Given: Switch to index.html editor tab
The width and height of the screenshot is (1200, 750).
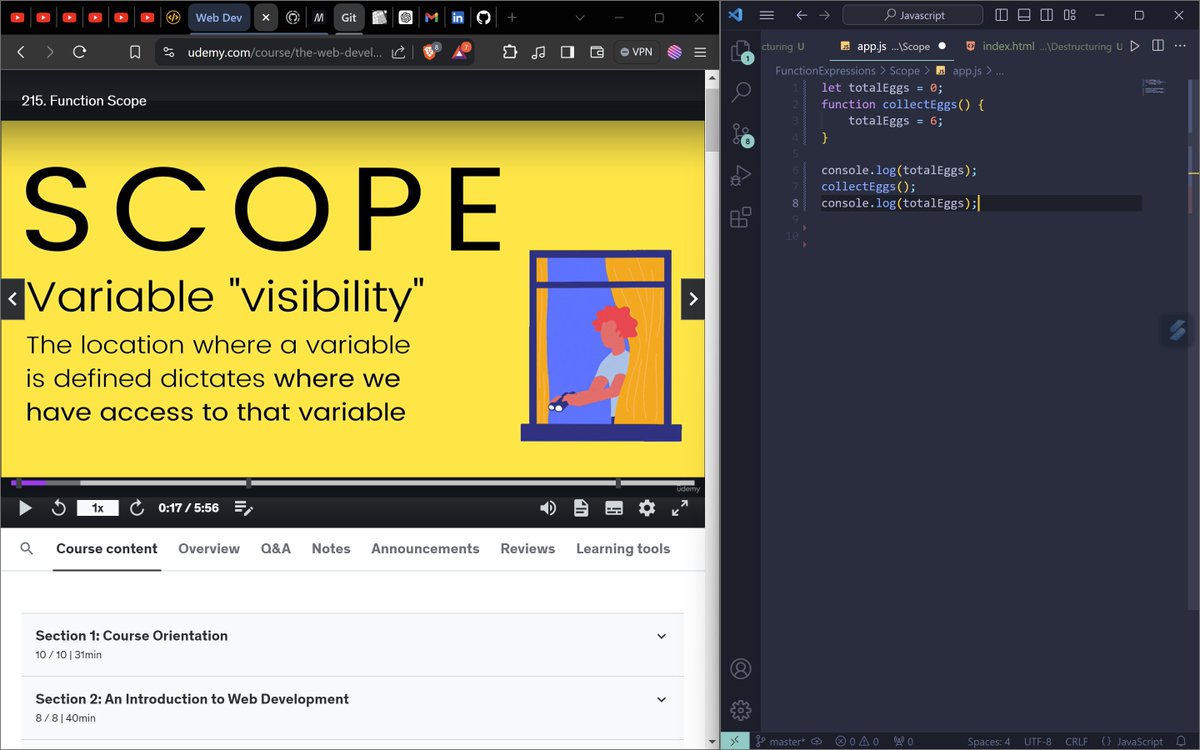Looking at the screenshot, I should pos(1042,46).
